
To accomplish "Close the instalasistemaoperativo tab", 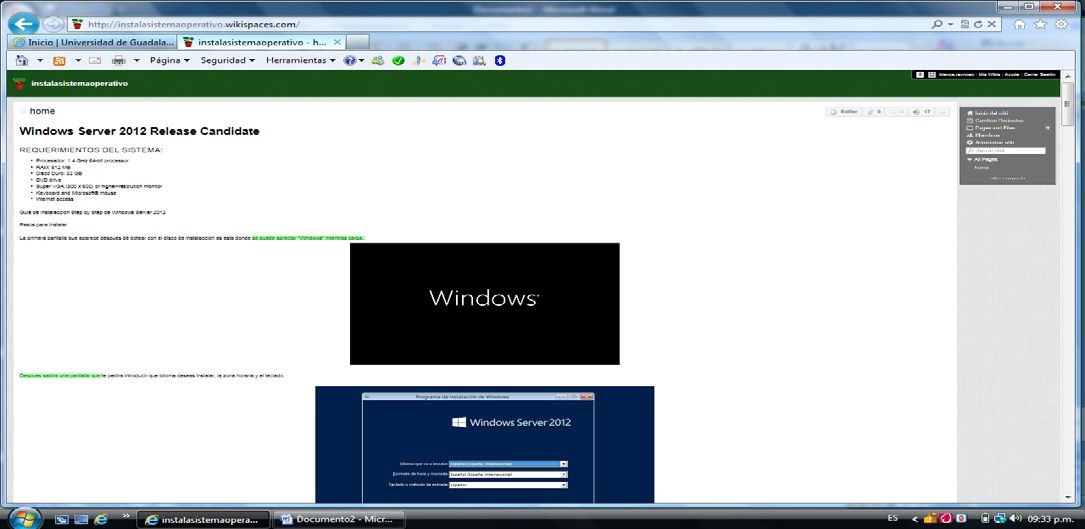I will (338, 42).
